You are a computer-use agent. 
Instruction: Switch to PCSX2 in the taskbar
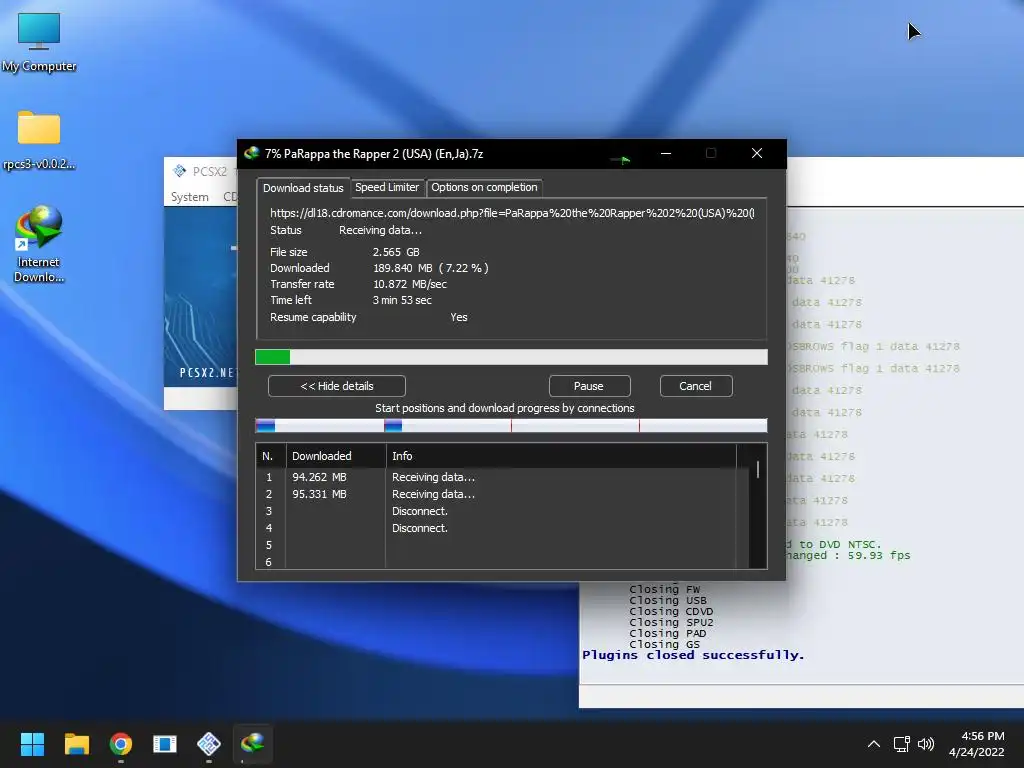[x=209, y=744]
